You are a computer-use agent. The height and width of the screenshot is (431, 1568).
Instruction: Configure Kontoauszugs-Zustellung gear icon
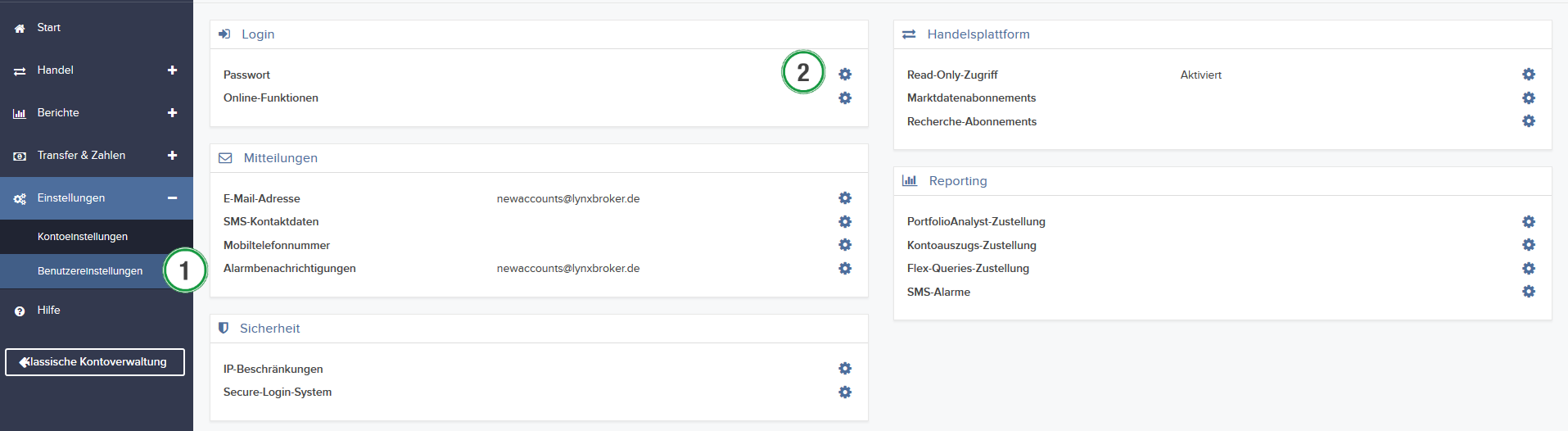[1529, 245]
